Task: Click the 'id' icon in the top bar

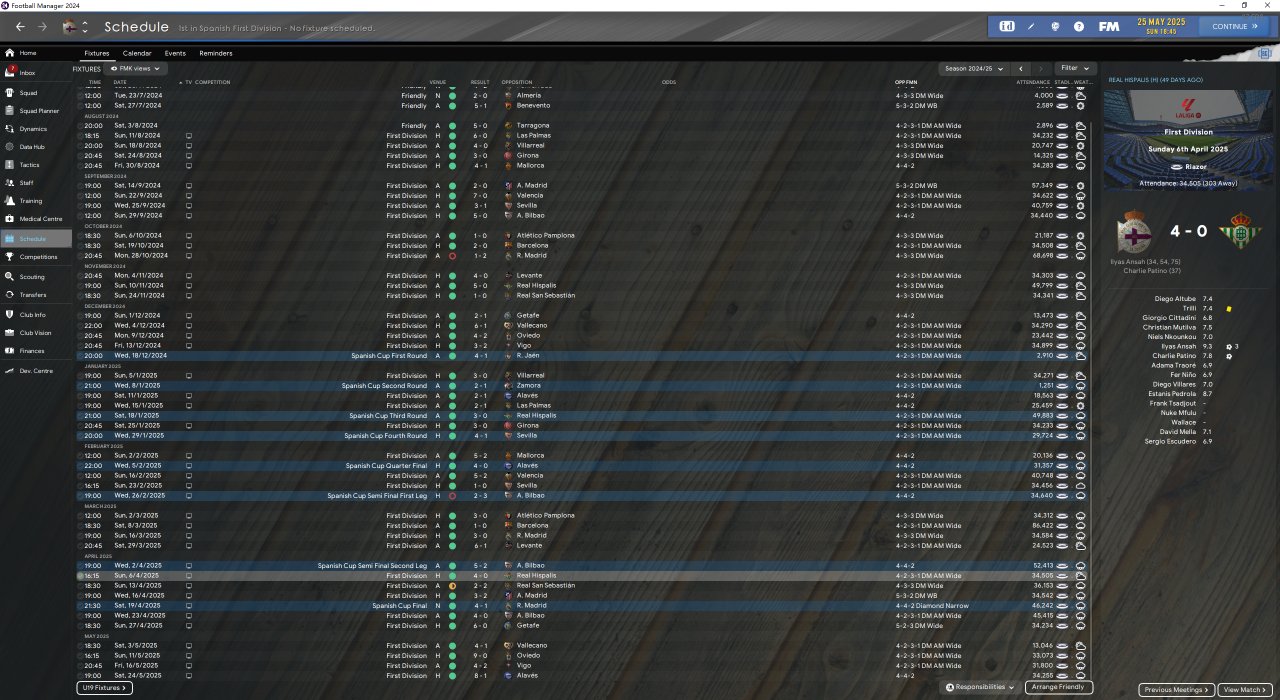Action: click(x=1007, y=26)
